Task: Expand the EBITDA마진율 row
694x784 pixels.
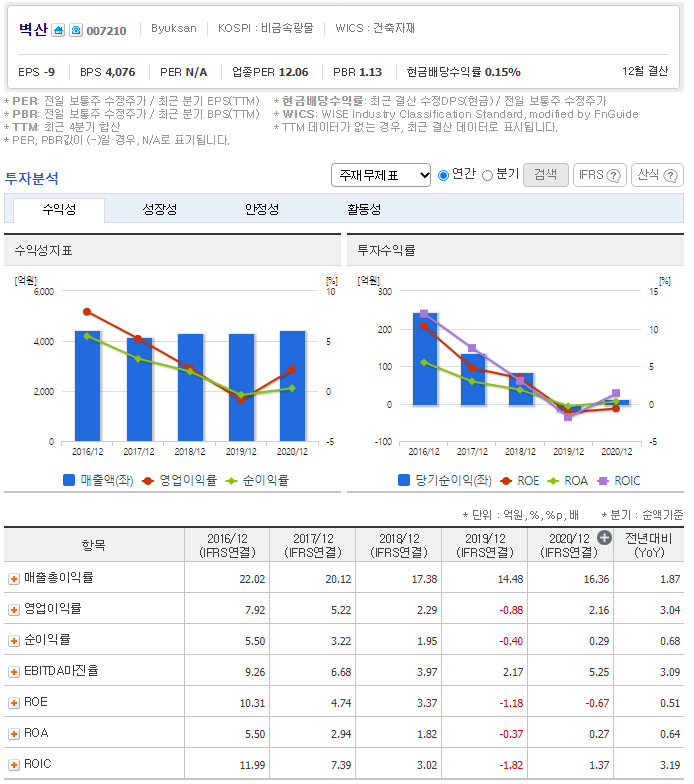Action: pos(14,672)
